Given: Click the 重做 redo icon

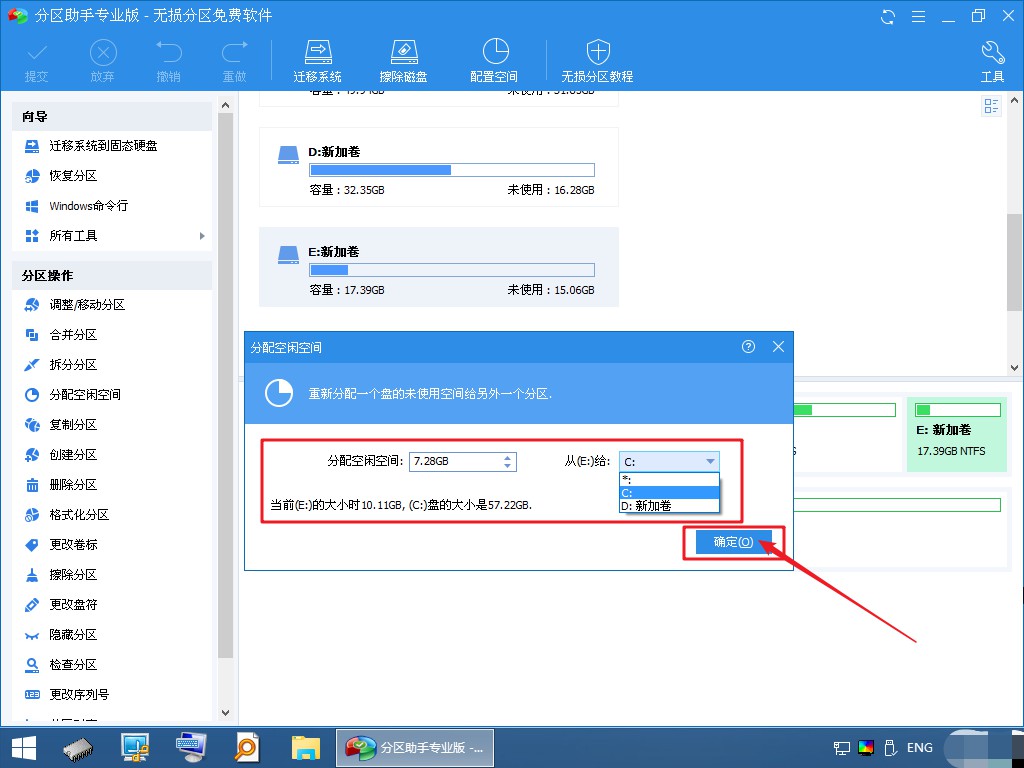Looking at the screenshot, I should [234, 61].
